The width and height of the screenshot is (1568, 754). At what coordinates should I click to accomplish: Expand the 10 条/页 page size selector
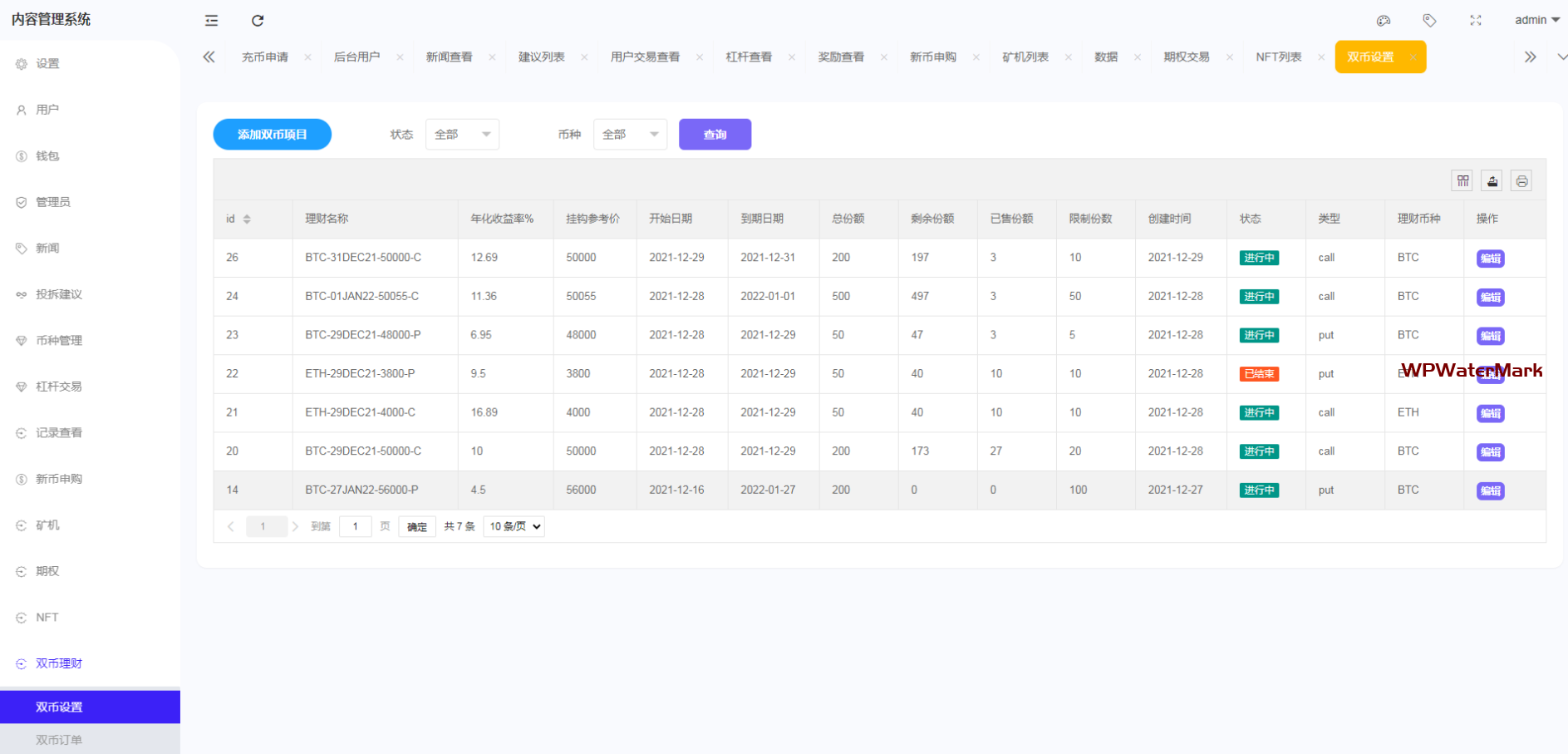[514, 527]
